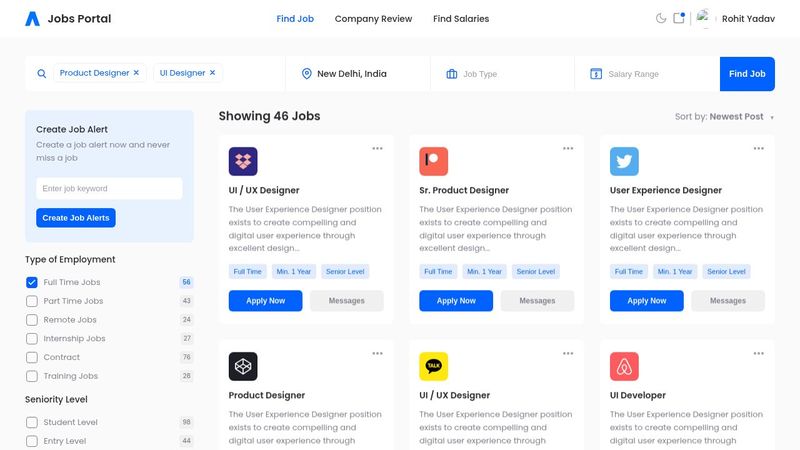Open more options on User Experience Designer card

click(759, 148)
